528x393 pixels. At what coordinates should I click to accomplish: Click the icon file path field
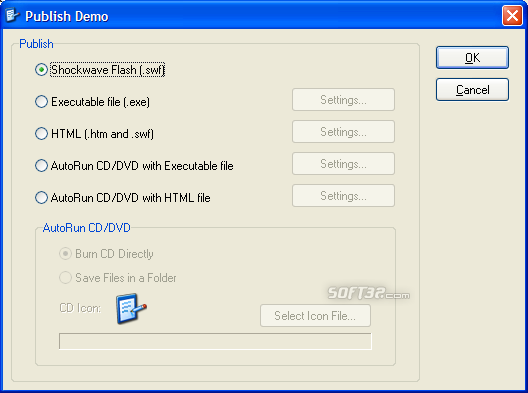pyautogui.click(x=216, y=341)
